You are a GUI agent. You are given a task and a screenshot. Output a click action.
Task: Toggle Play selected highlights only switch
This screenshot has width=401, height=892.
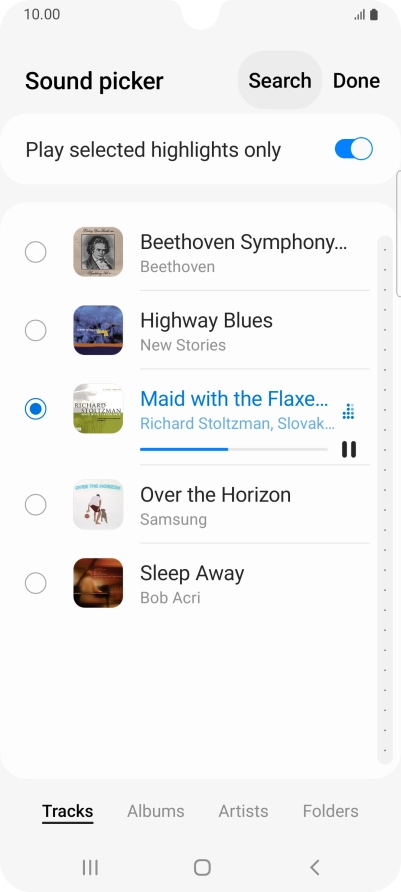tap(353, 150)
